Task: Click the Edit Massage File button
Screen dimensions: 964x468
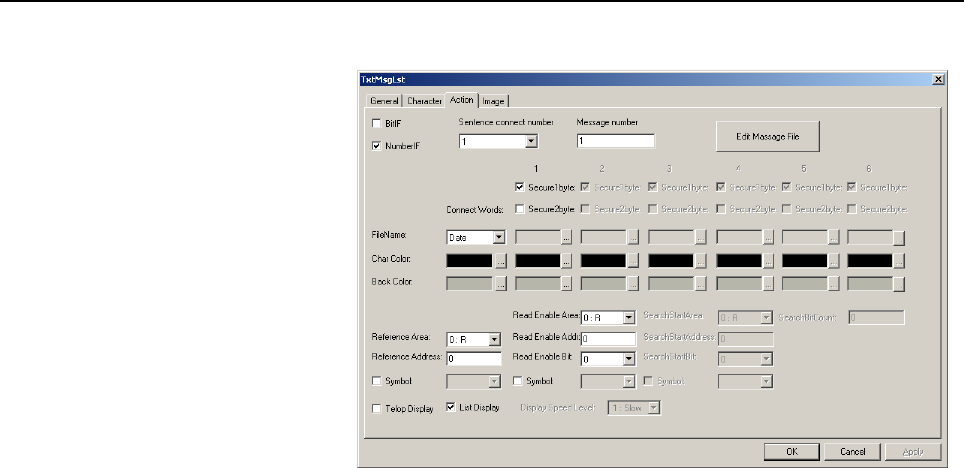Action: click(x=768, y=137)
